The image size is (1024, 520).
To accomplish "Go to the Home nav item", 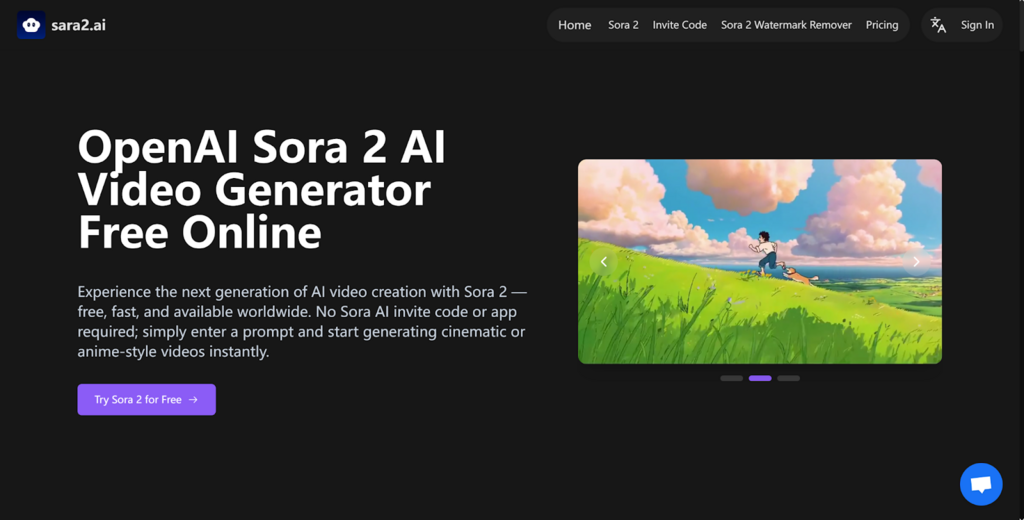I will [x=574, y=25].
